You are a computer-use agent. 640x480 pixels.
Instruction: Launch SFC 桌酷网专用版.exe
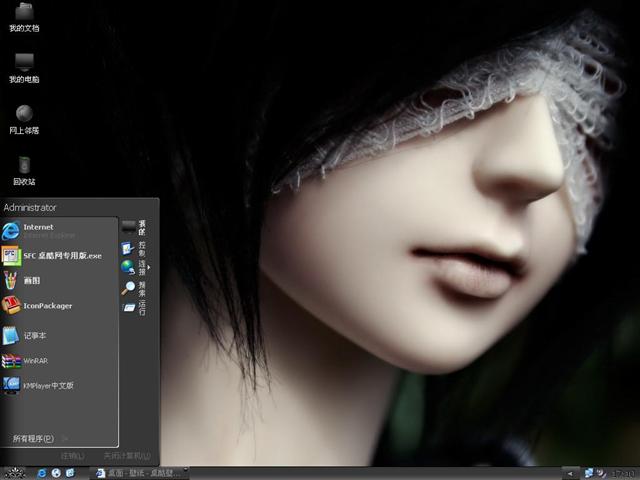pos(60,255)
